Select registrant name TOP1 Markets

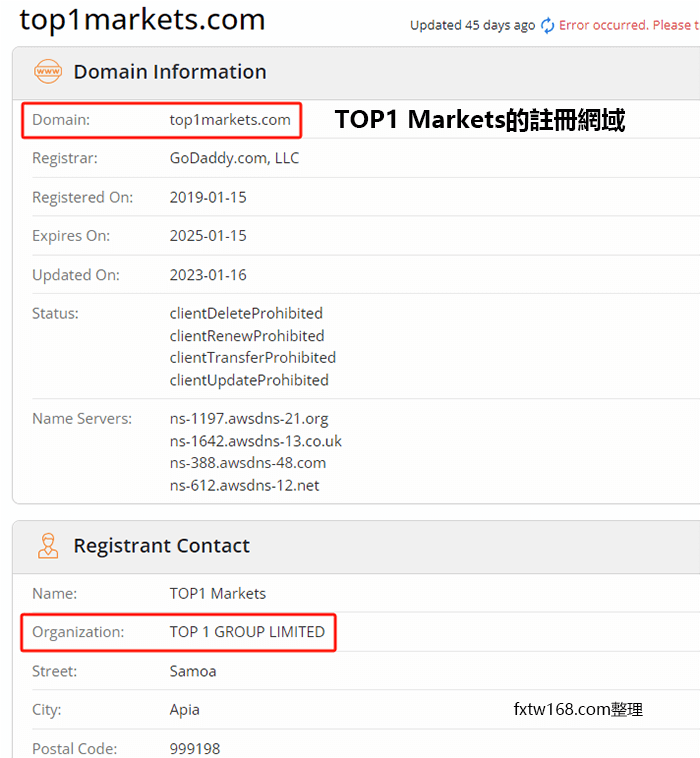coord(218,593)
